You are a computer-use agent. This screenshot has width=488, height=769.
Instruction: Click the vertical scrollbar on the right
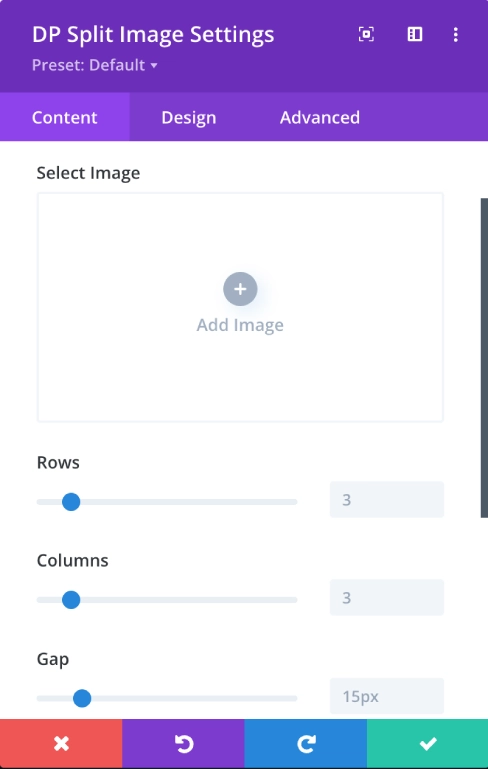[x=484, y=358]
